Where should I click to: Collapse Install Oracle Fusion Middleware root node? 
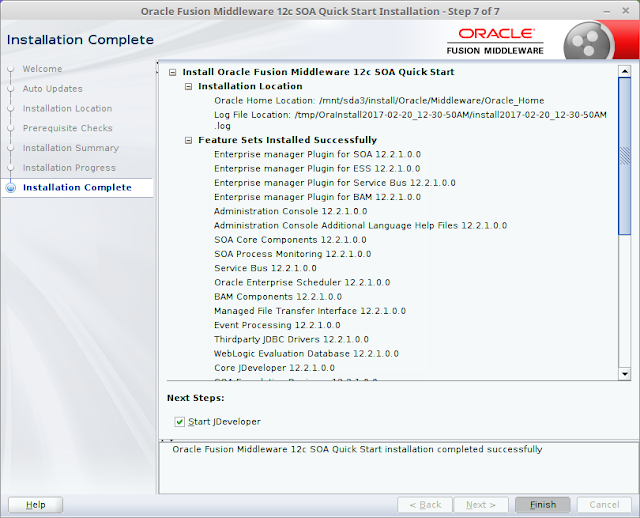click(173, 72)
